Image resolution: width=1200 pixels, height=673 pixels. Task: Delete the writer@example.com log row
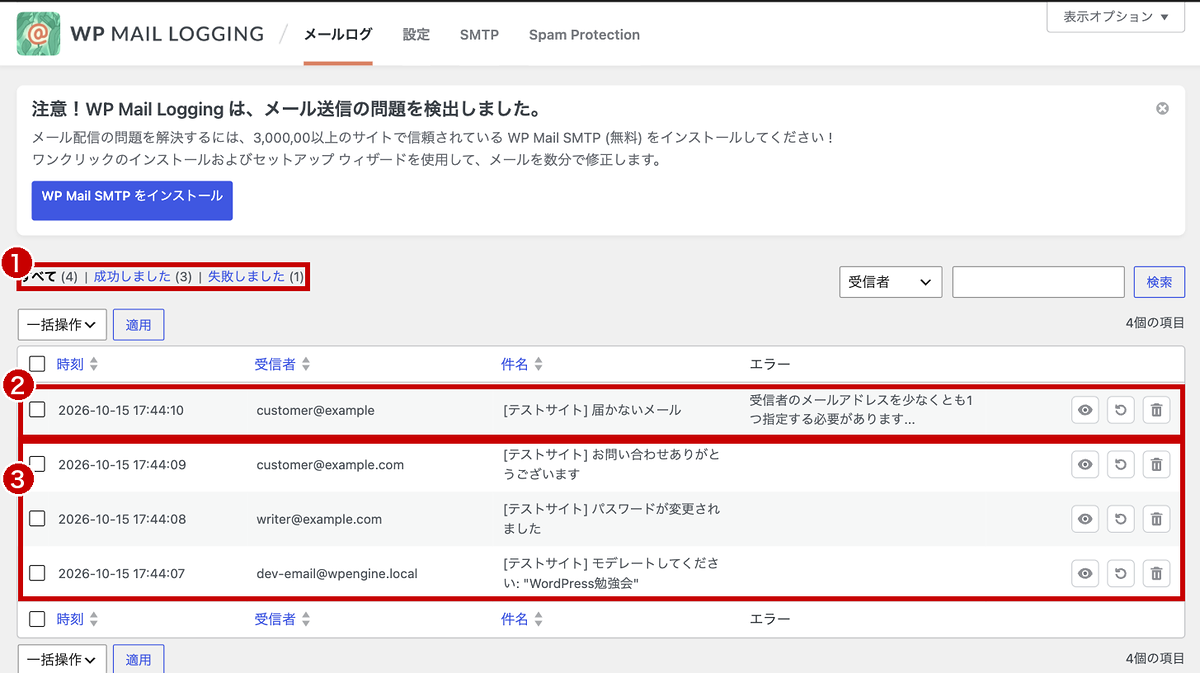[1156, 519]
